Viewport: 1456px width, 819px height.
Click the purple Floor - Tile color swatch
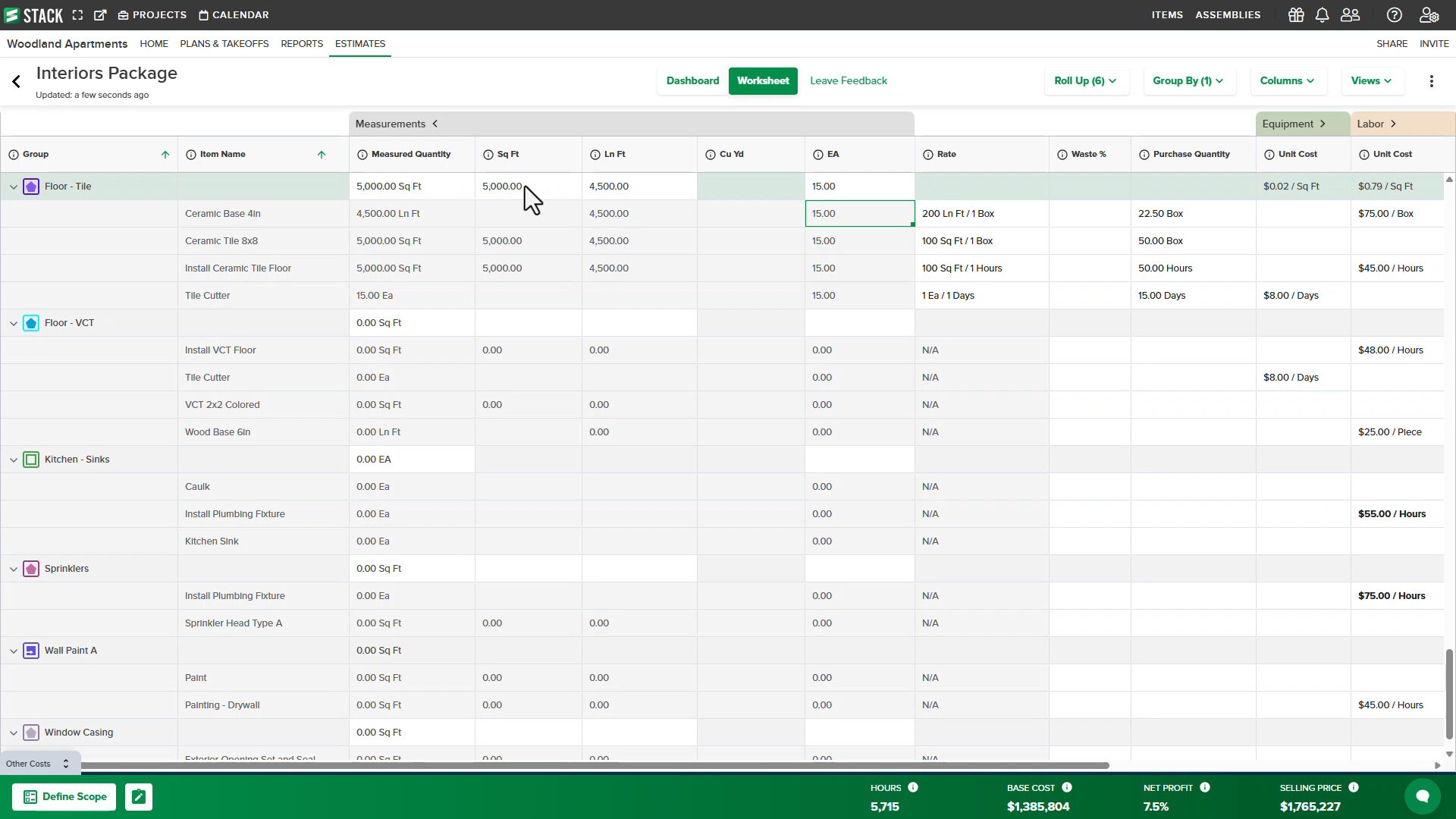point(31,187)
